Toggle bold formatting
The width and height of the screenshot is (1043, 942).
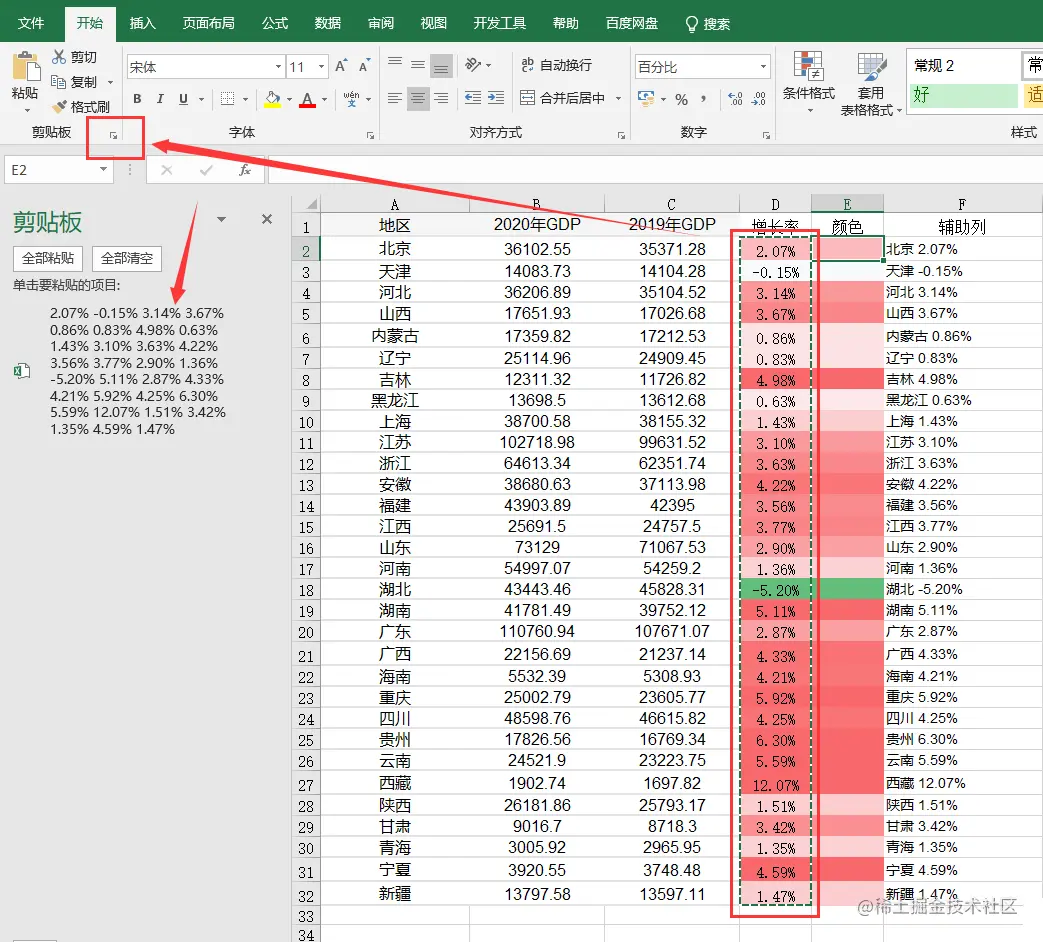(x=137, y=99)
